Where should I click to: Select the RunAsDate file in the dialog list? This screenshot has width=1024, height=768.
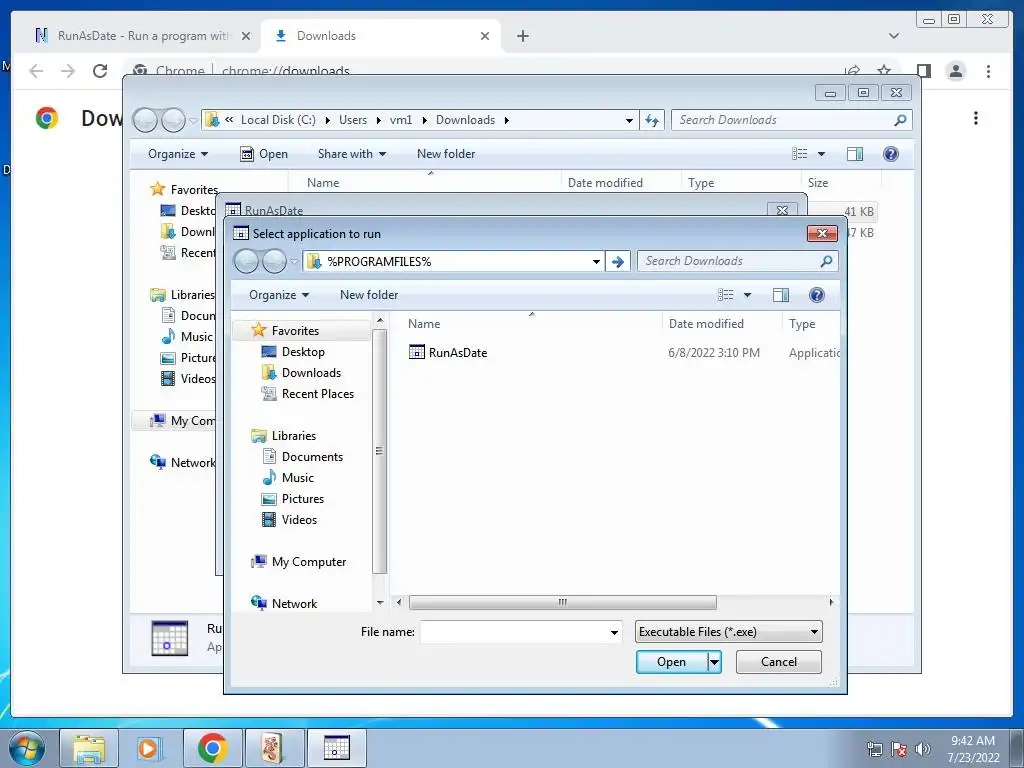tap(448, 353)
